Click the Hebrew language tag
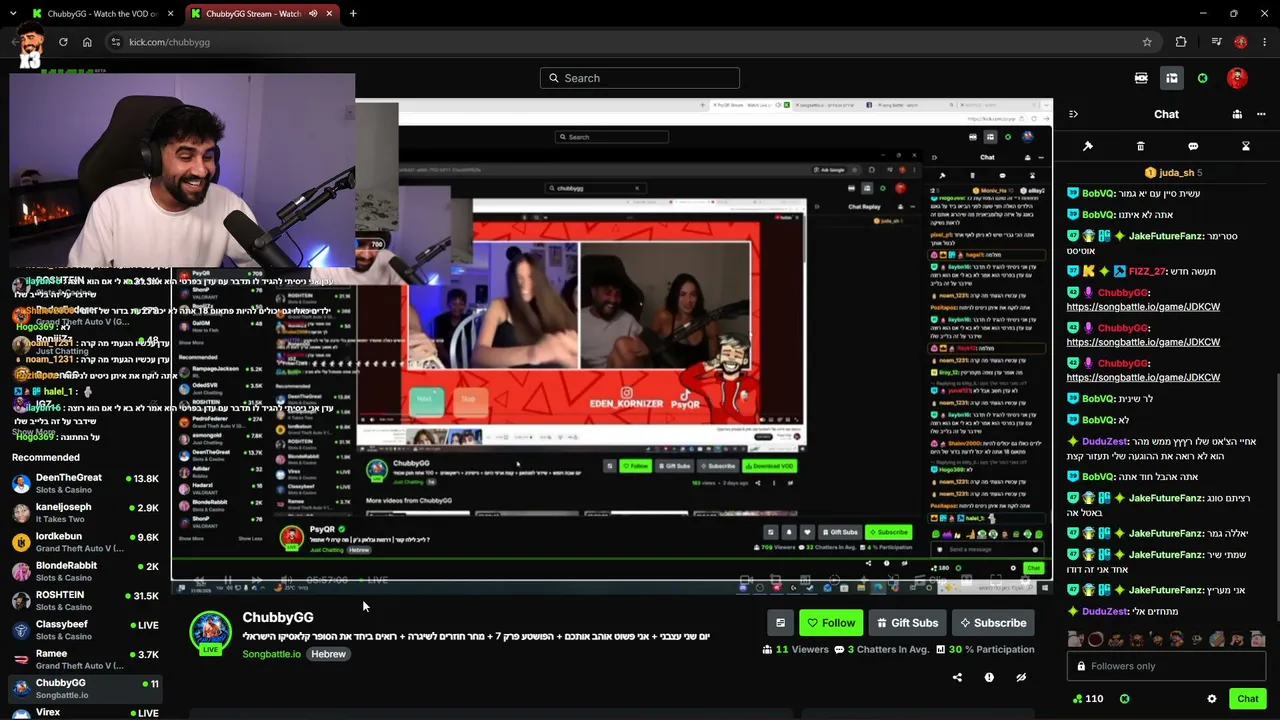This screenshot has width=1280, height=720. click(x=328, y=654)
